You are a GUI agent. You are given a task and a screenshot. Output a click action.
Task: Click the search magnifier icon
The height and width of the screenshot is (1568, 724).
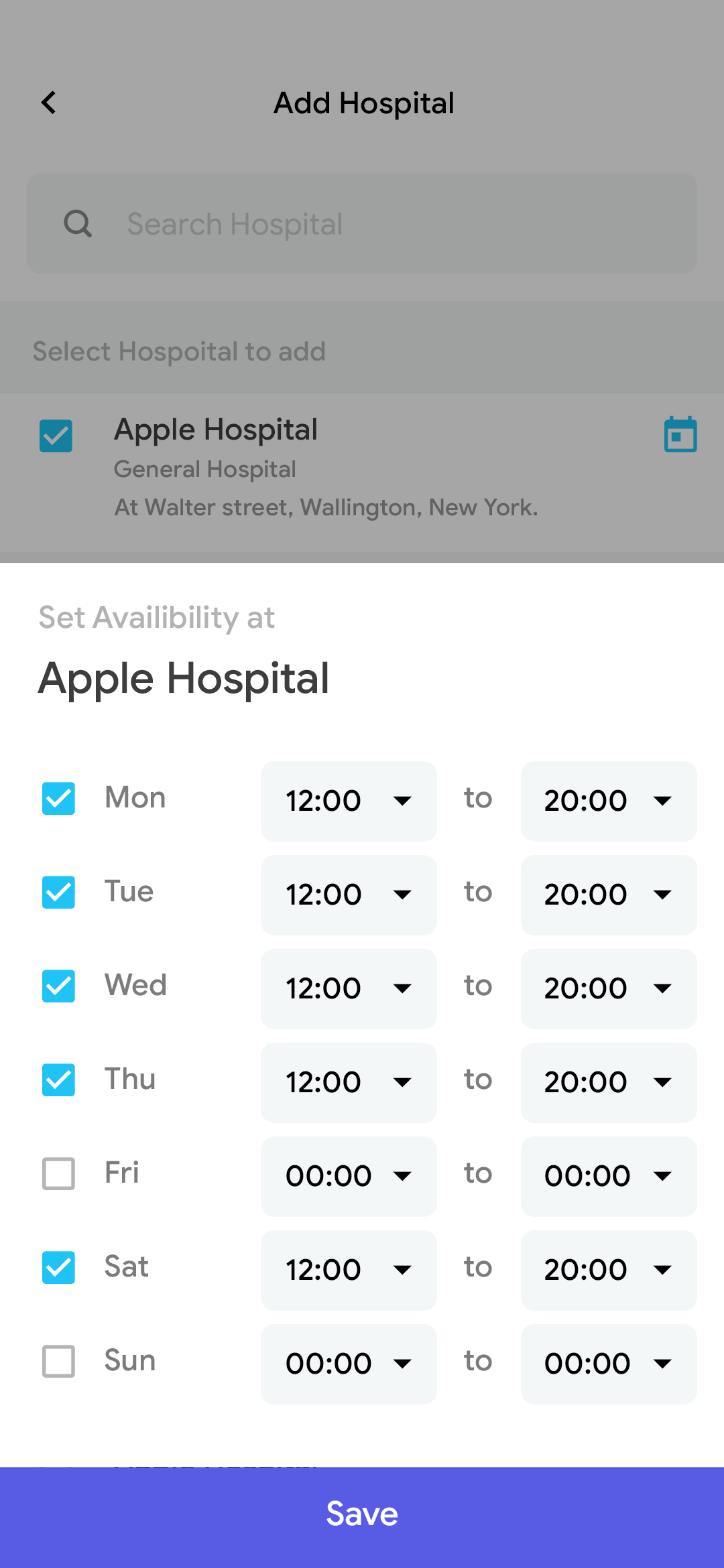(78, 224)
